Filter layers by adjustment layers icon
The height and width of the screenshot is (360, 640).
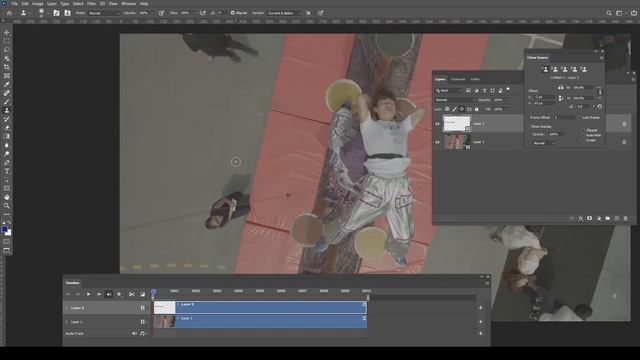pos(476,91)
